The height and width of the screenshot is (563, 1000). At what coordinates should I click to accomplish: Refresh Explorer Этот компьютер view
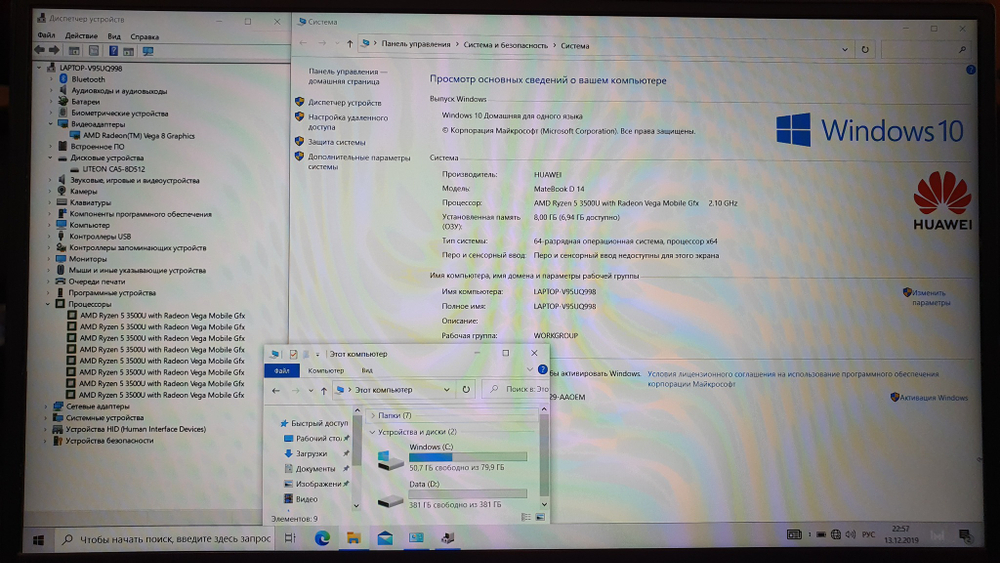pyautogui.click(x=466, y=390)
